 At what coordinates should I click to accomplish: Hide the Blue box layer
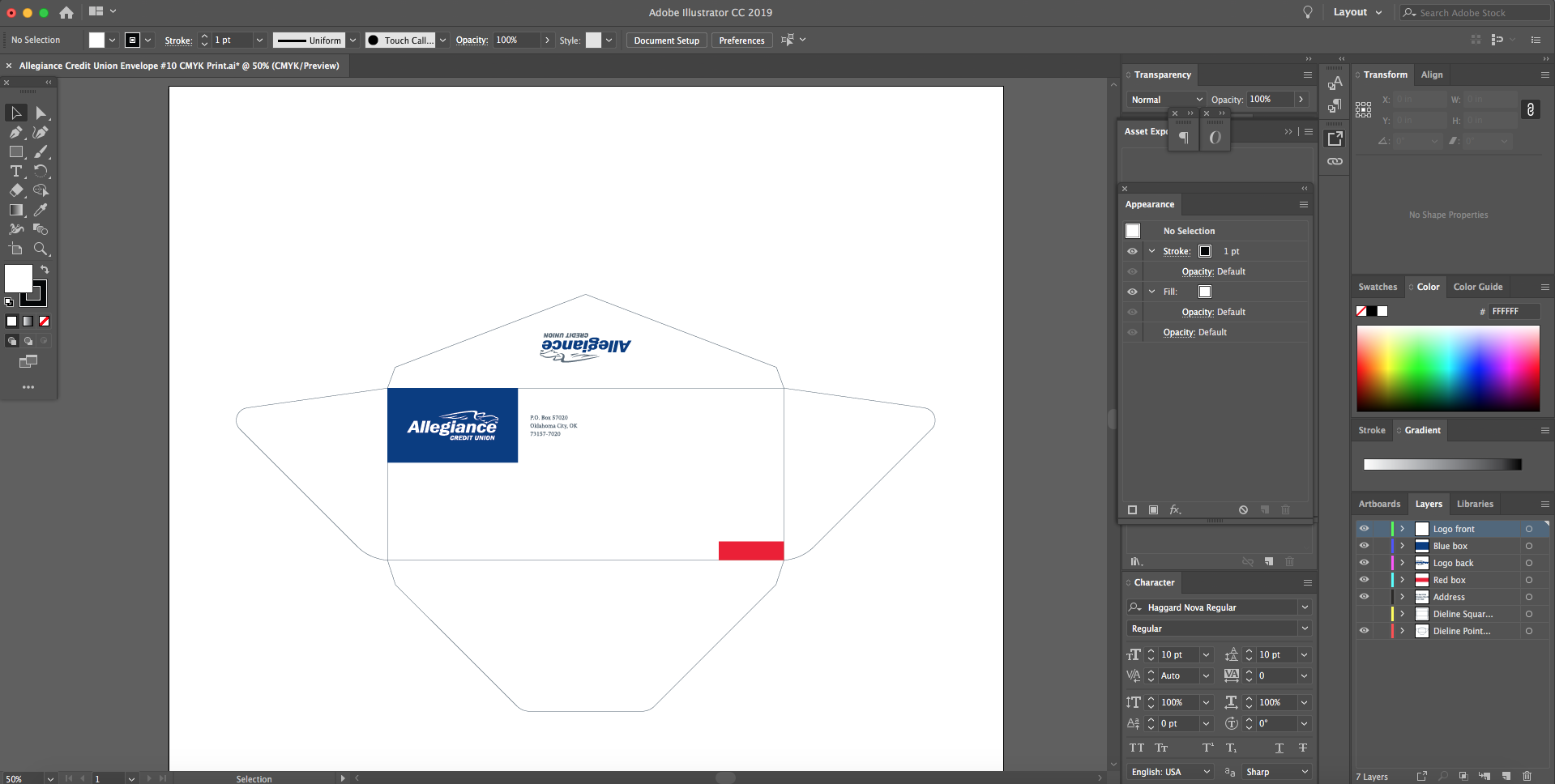(x=1364, y=545)
